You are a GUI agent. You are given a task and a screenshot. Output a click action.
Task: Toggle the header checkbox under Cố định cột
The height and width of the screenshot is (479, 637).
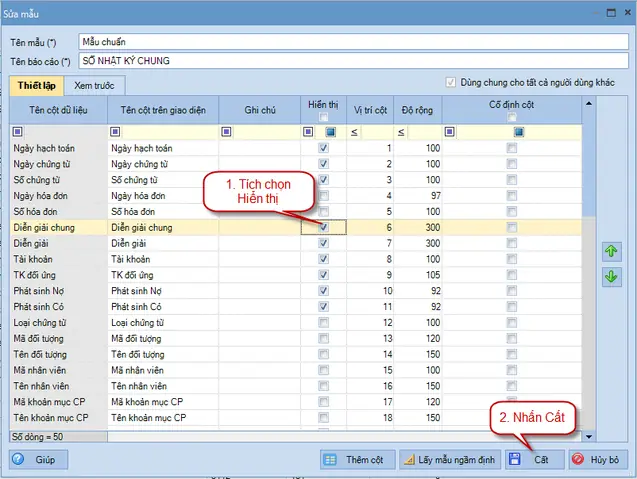point(512,117)
